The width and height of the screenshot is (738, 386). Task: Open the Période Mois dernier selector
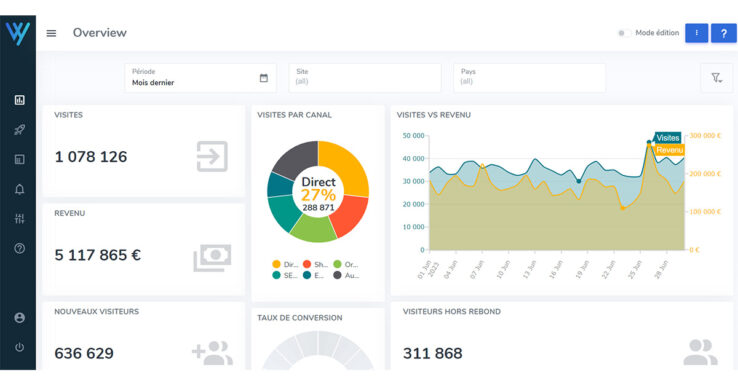click(x=201, y=78)
